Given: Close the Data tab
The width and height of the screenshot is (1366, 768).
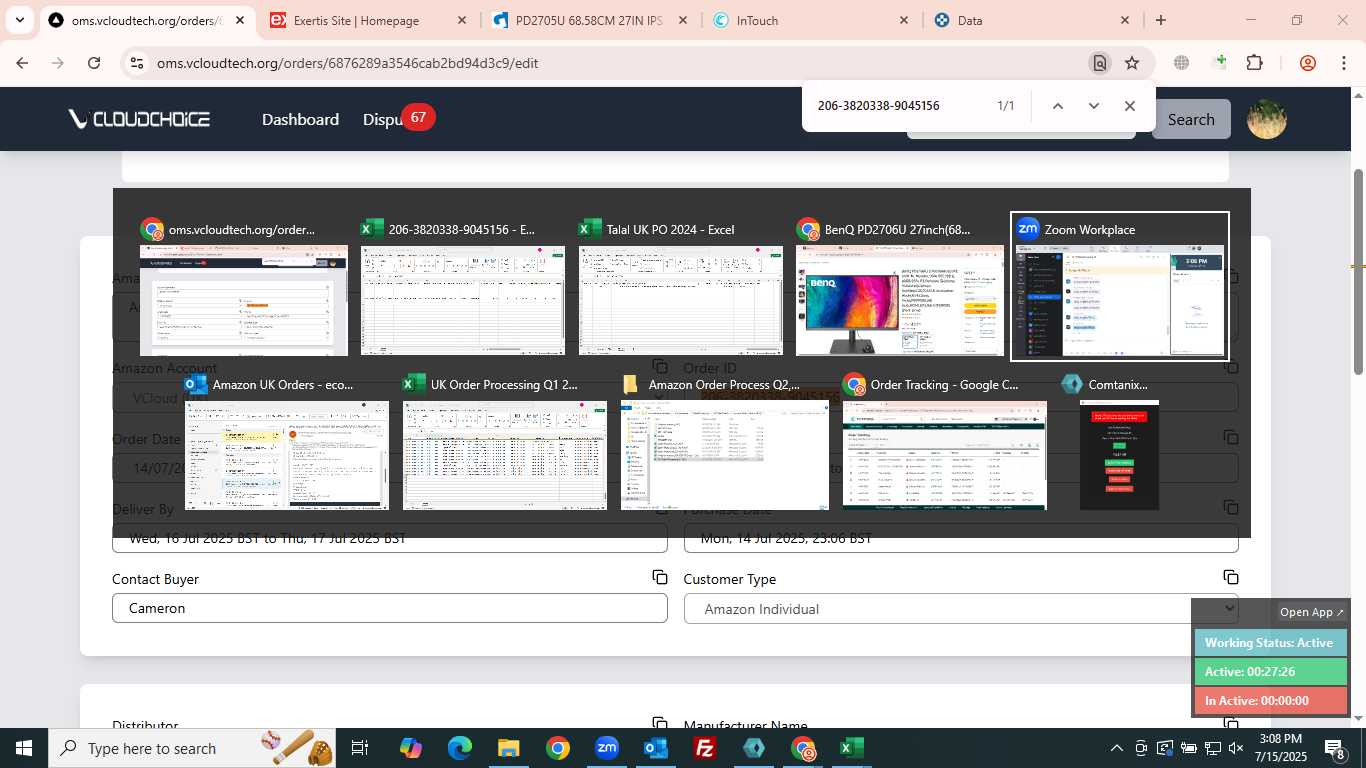Looking at the screenshot, I should tap(1125, 20).
